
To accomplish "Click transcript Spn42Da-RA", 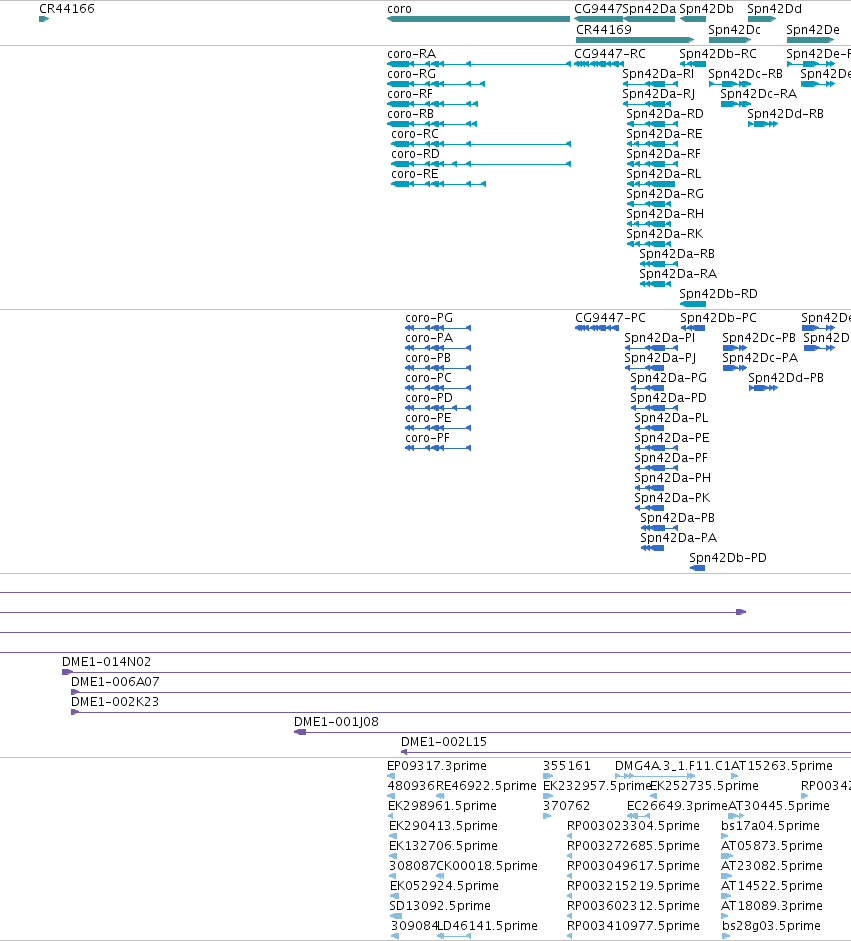I will (678, 274).
